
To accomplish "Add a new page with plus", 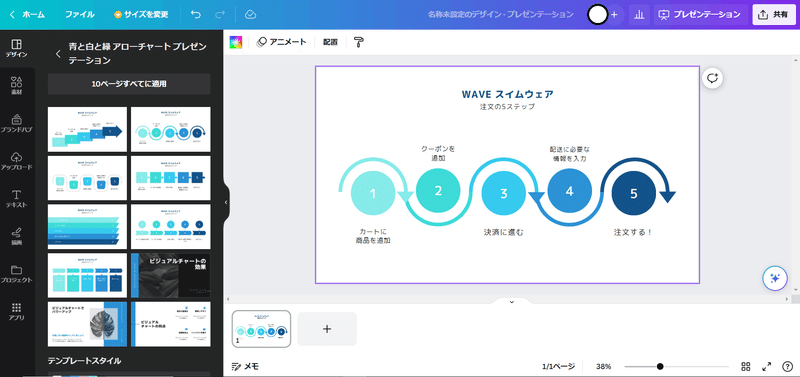I will (x=327, y=329).
